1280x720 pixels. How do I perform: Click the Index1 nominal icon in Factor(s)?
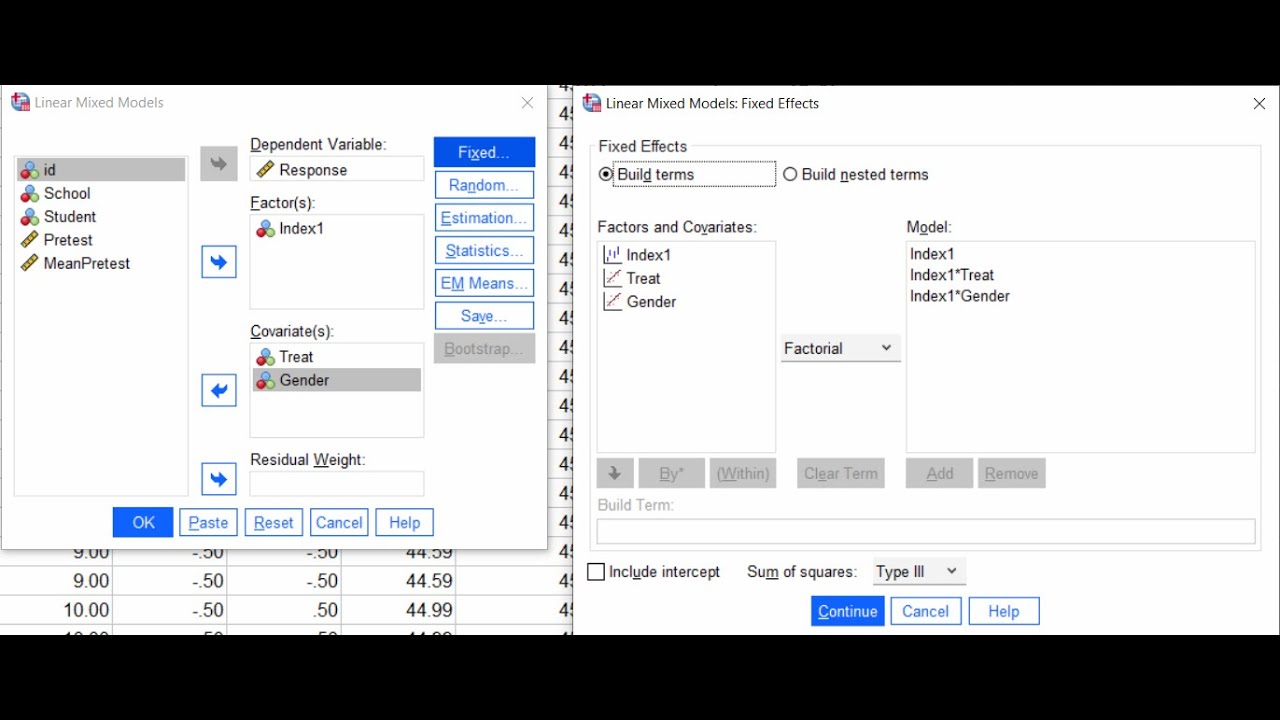coord(265,228)
